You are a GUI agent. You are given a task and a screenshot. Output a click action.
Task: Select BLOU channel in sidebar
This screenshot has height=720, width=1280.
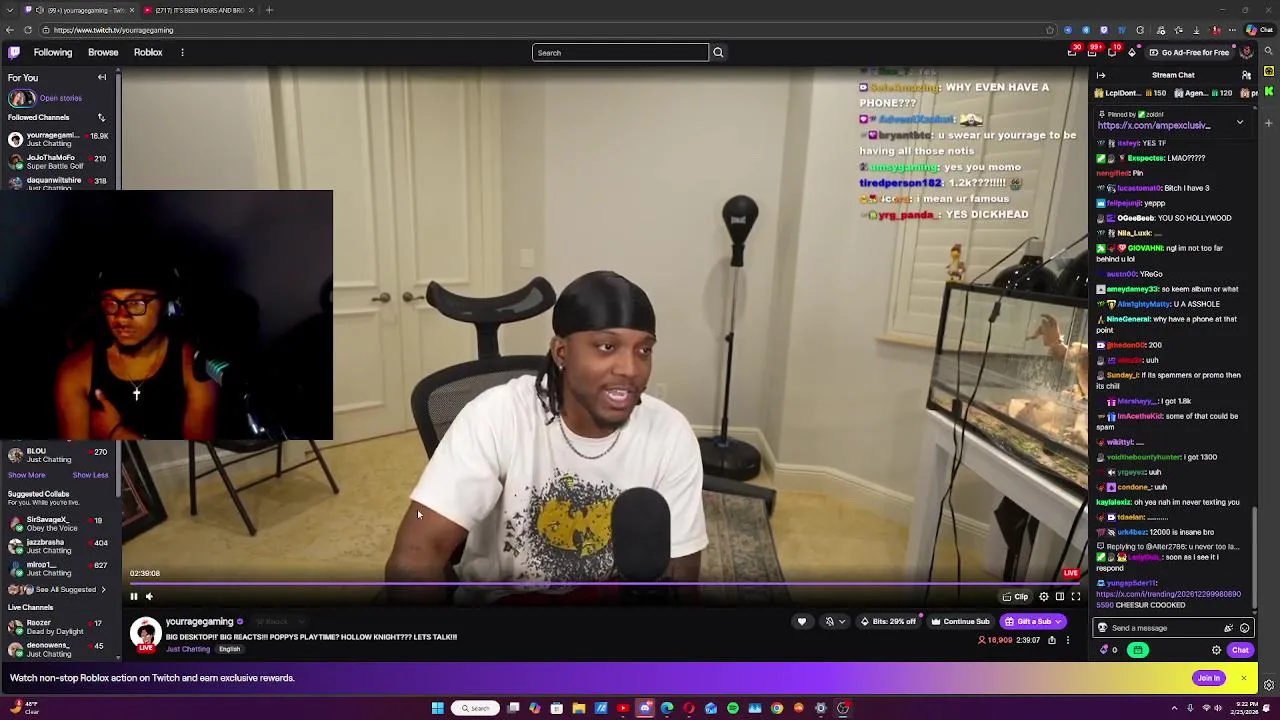pos(58,455)
